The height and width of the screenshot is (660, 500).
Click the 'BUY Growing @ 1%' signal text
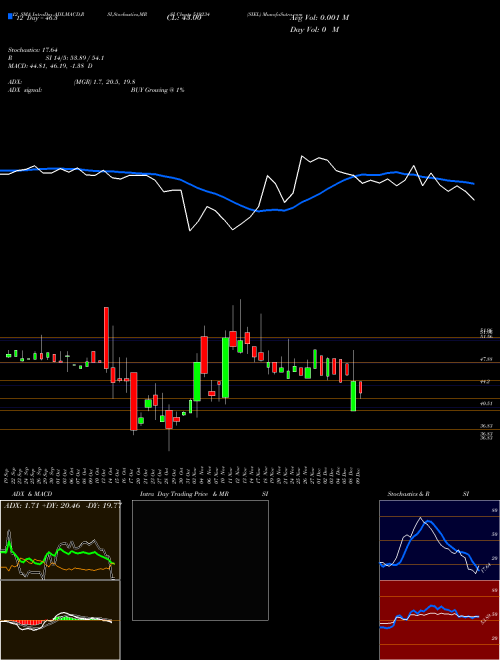(x=157, y=90)
